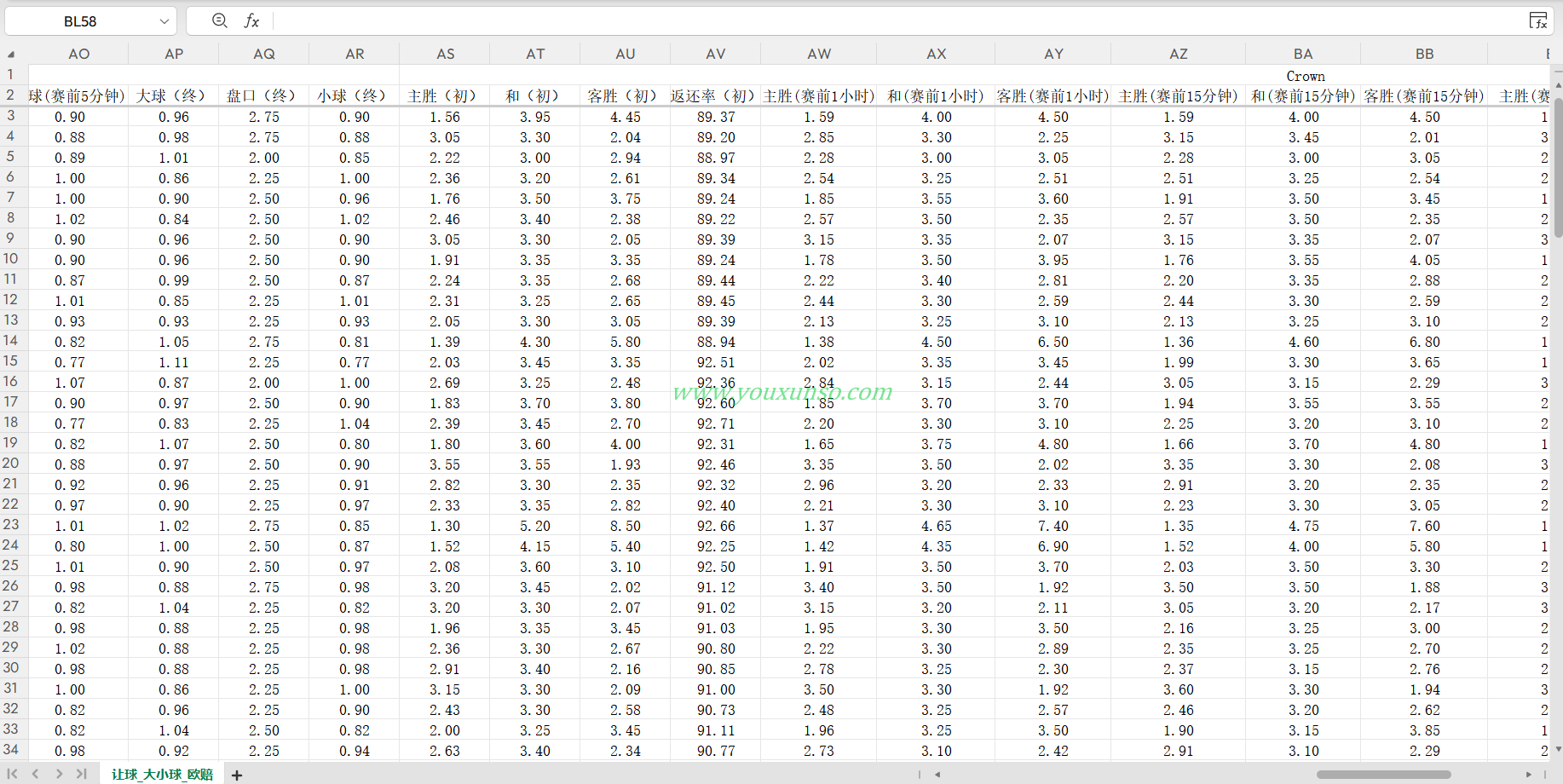Select column AW header
Screen dimensions: 1563x784
pyautogui.click(x=819, y=54)
